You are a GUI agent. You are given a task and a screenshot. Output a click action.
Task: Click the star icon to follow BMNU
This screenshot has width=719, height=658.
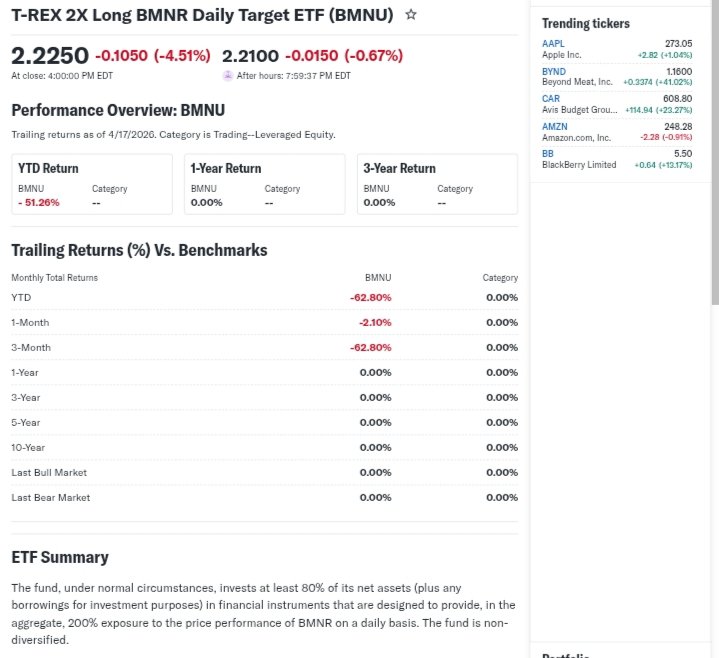pyautogui.click(x=412, y=15)
